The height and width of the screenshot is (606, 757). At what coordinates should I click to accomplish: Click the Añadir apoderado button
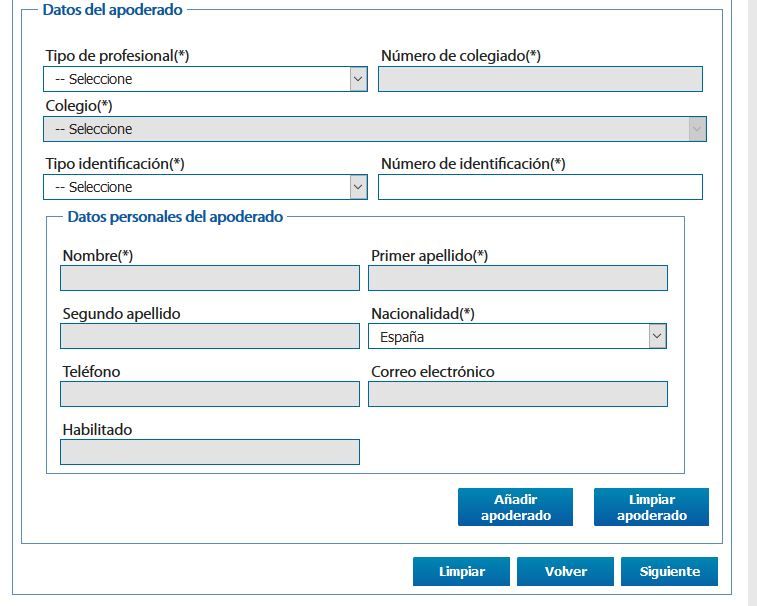point(516,507)
